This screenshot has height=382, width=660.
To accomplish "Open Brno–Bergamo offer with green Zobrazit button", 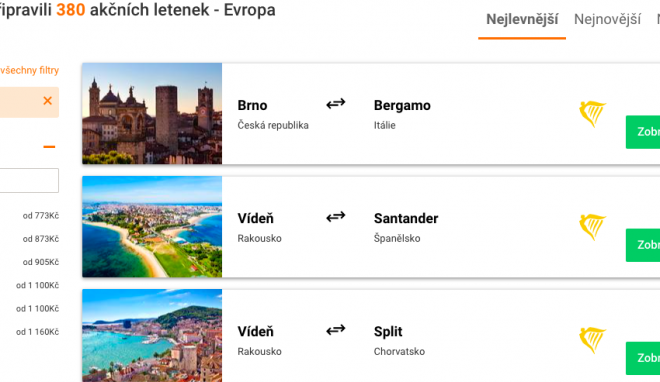I will 643,132.
